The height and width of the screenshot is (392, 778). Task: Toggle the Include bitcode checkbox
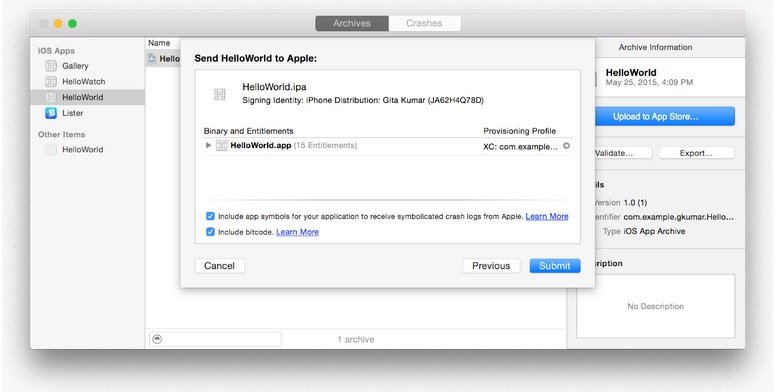pos(210,232)
